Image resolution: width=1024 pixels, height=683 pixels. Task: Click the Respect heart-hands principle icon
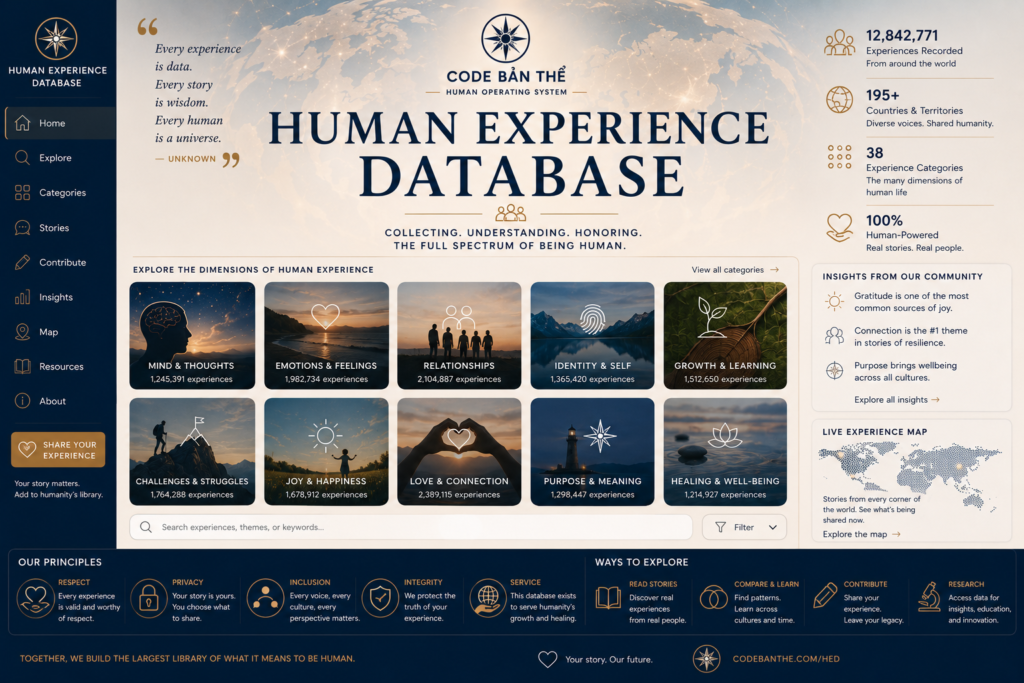tap(35, 599)
